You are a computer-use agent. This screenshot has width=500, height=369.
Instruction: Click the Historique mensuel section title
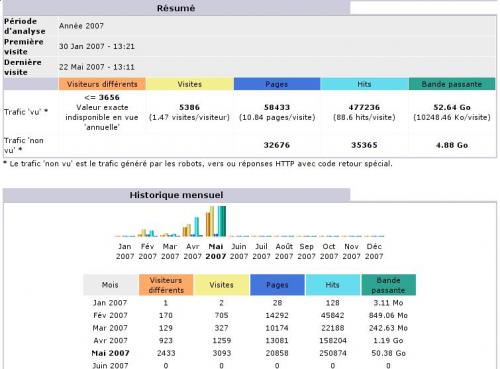(x=176, y=195)
